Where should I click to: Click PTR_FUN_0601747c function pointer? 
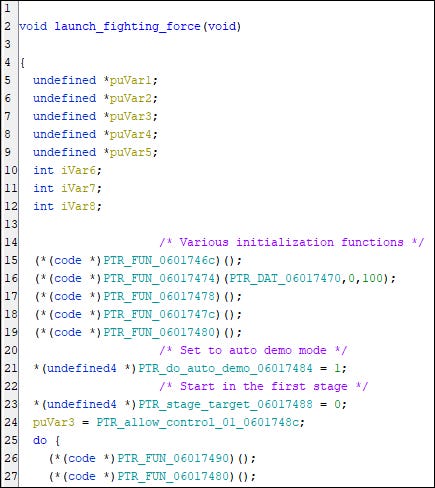point(159,314)
